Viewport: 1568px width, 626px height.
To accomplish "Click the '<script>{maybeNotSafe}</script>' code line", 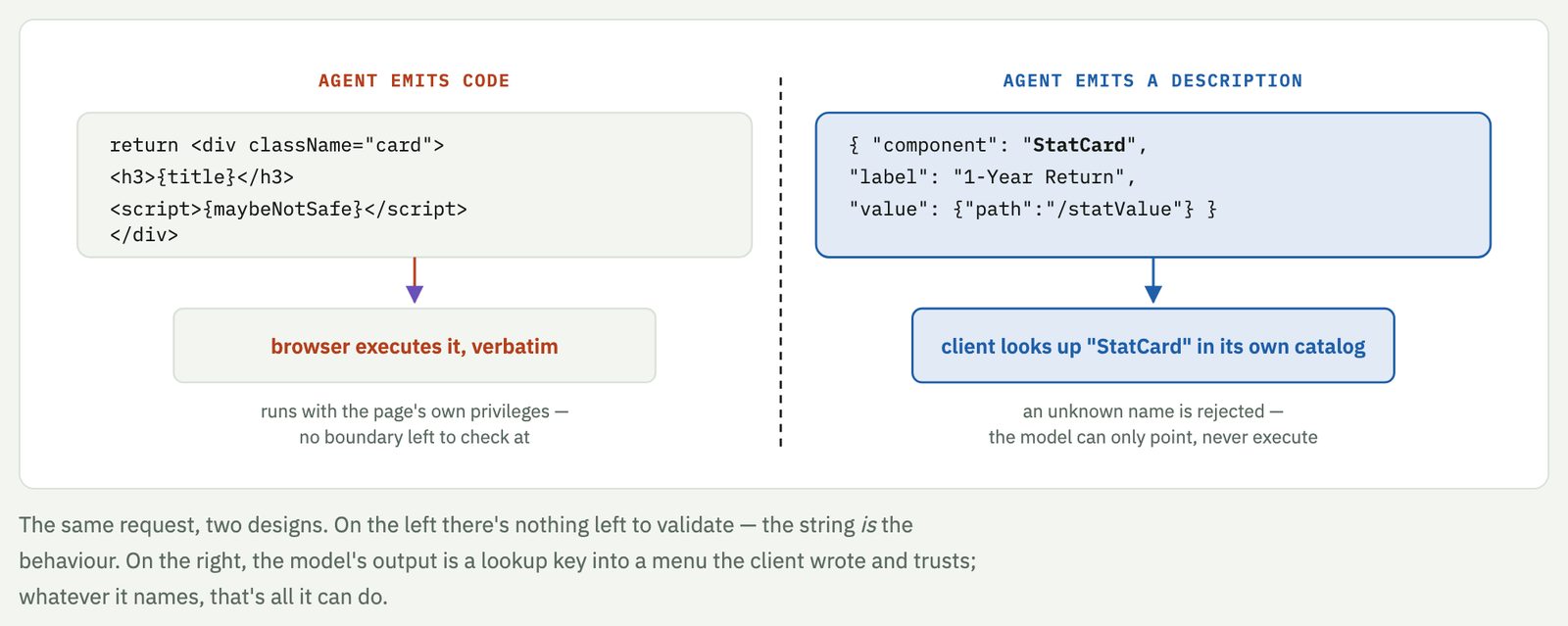I will point(288,209).
